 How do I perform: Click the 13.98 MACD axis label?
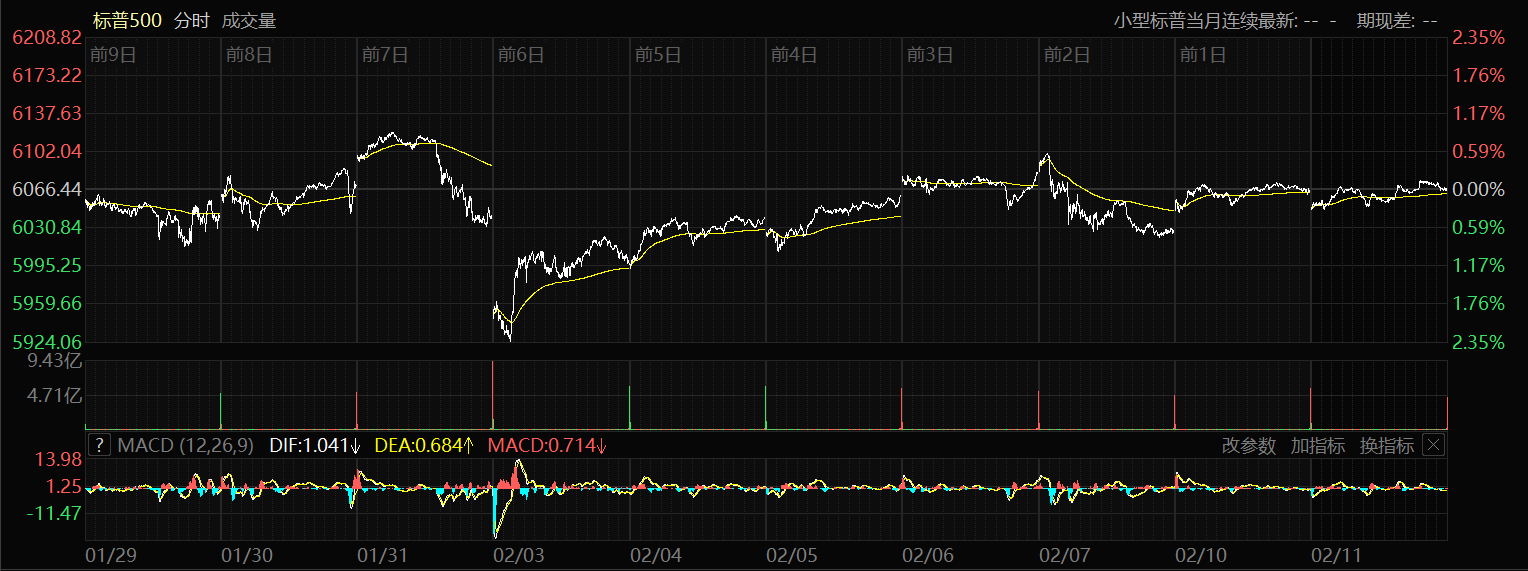[x=58, y=460]
